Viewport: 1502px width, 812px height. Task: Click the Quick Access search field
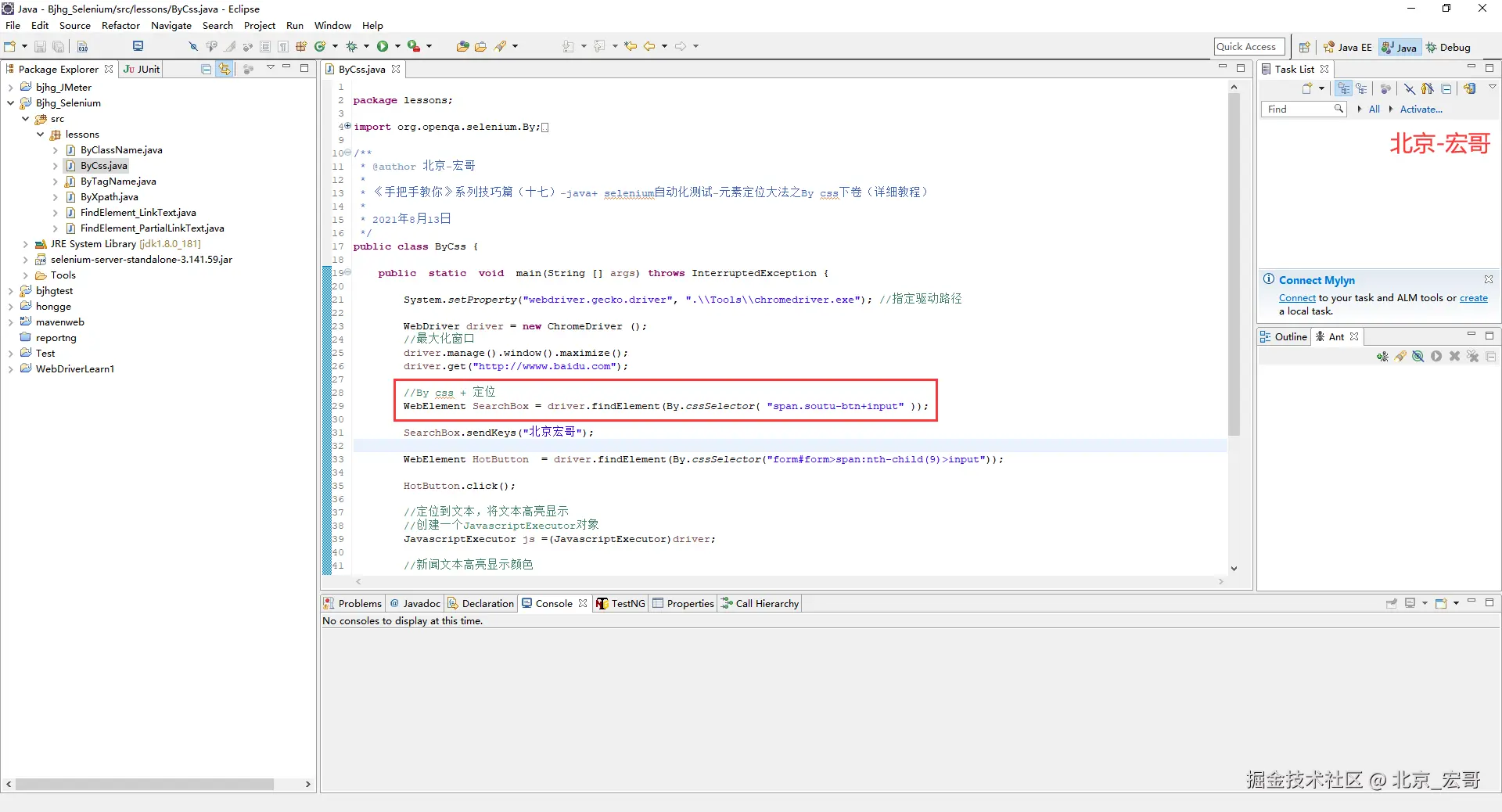(x=1249, y=47)
